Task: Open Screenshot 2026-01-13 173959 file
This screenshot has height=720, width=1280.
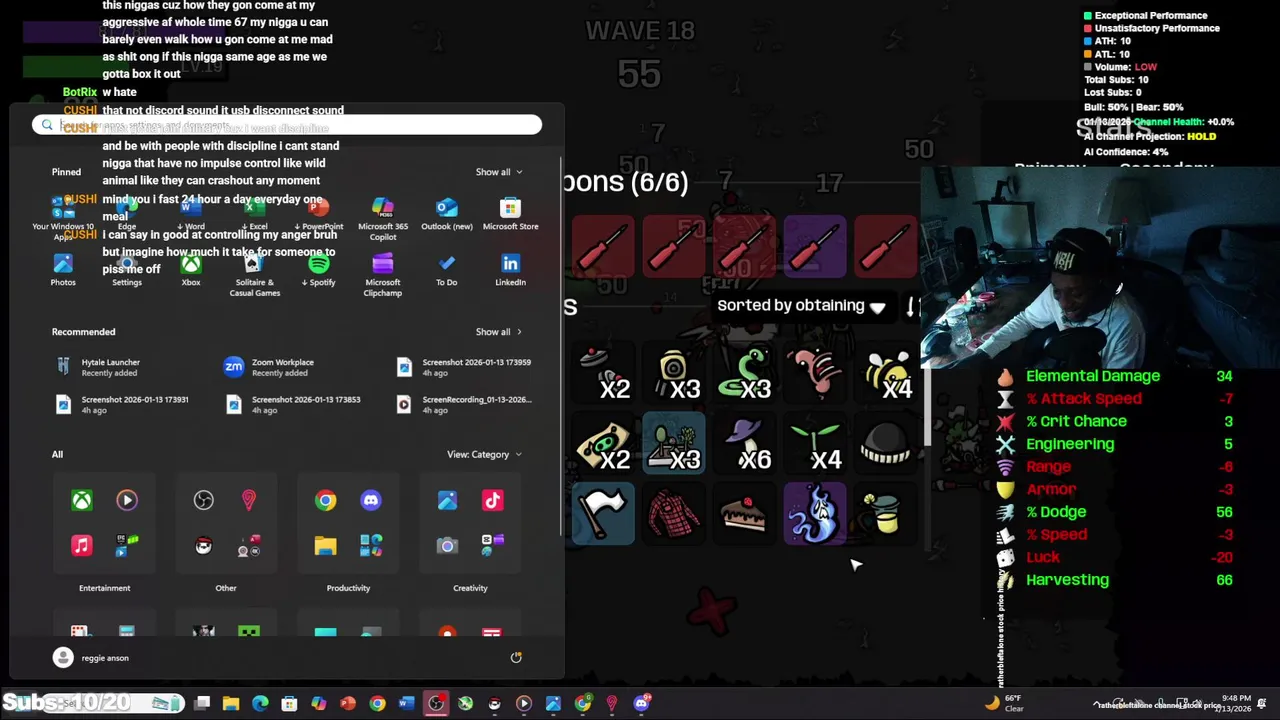Action: (x=465, y=367)
